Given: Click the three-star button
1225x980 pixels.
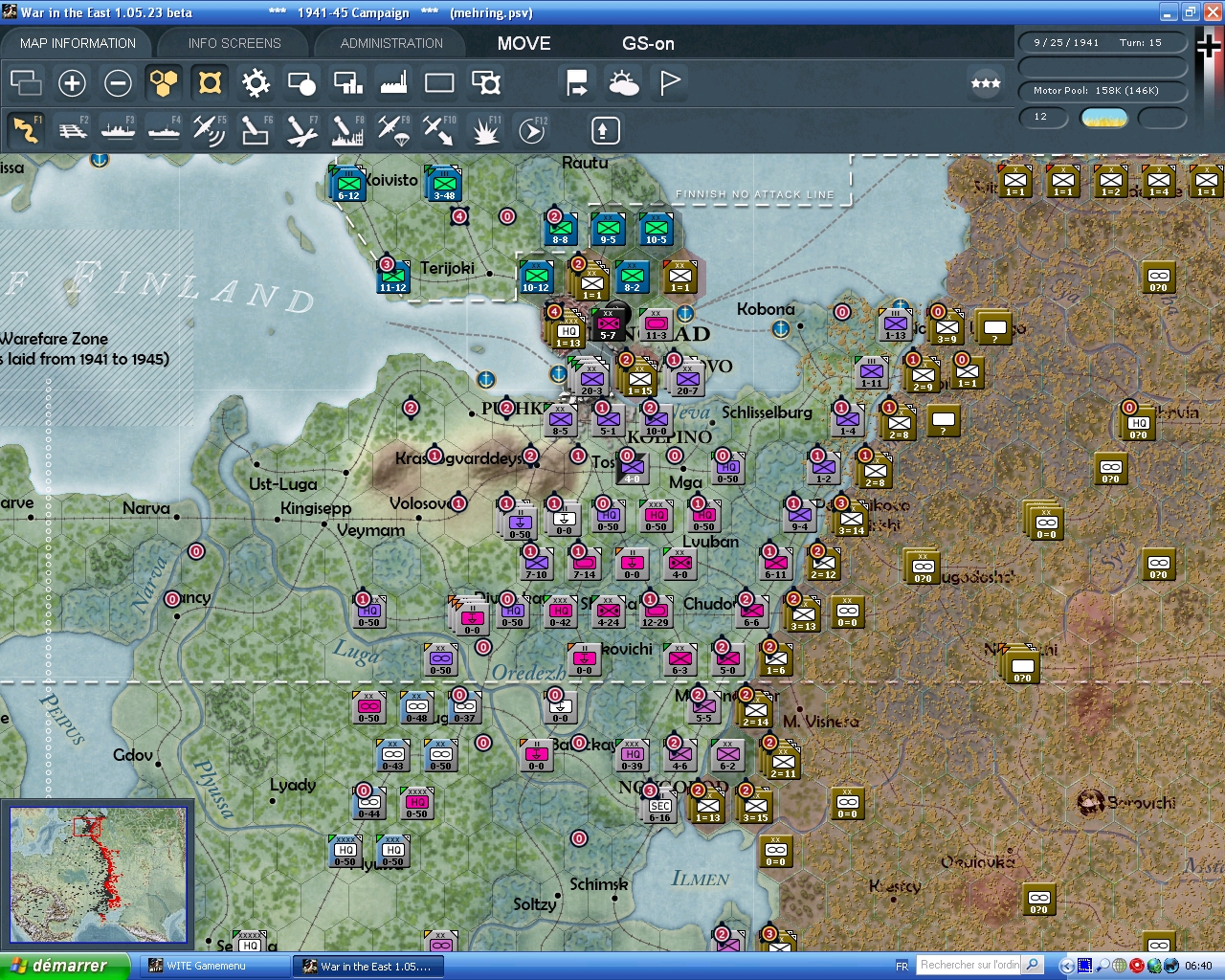Looking at the screenshot, I should pos(986,83).
